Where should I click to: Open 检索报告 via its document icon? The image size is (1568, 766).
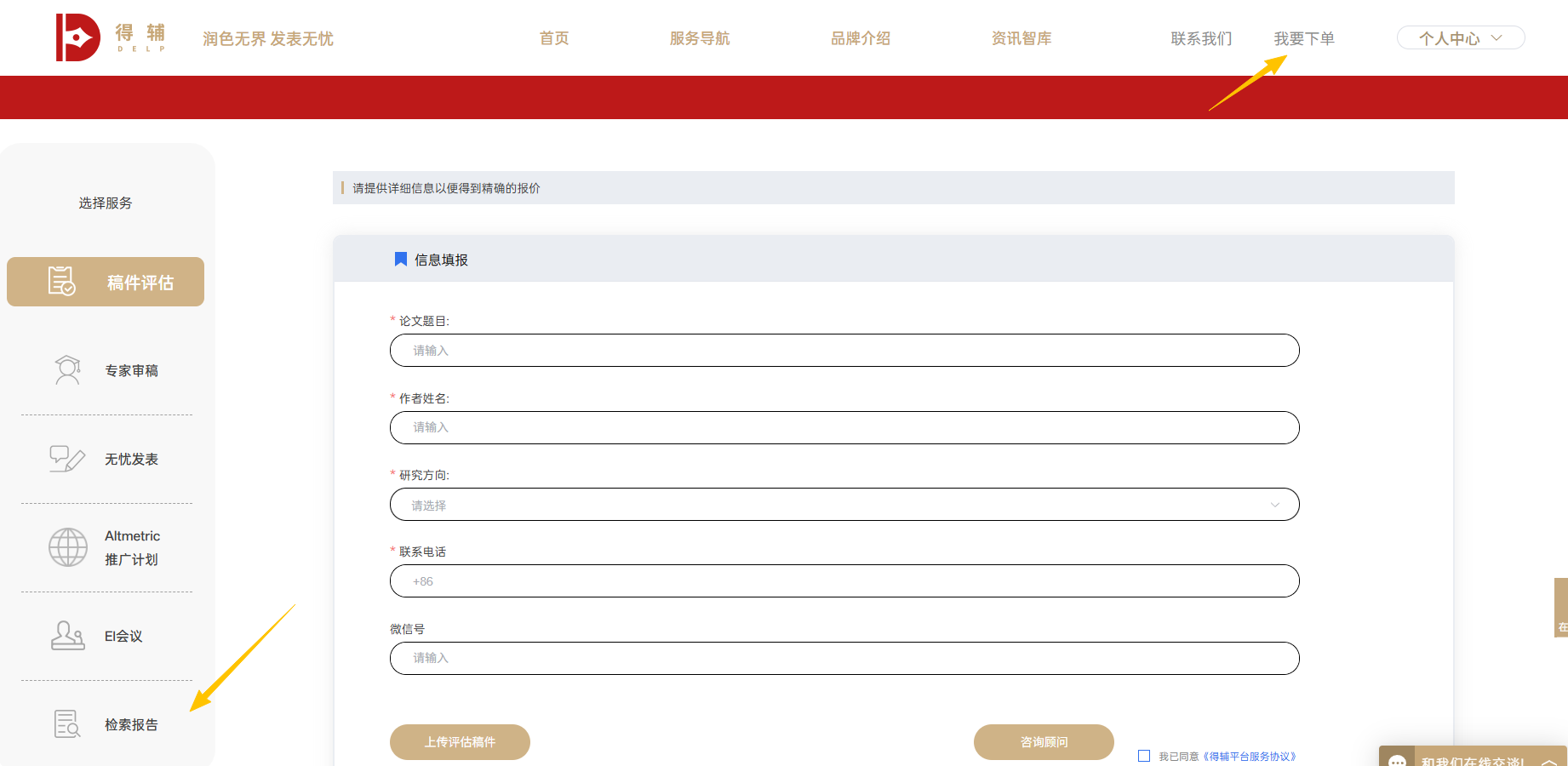pyautogui.click(x=67, y=723)
